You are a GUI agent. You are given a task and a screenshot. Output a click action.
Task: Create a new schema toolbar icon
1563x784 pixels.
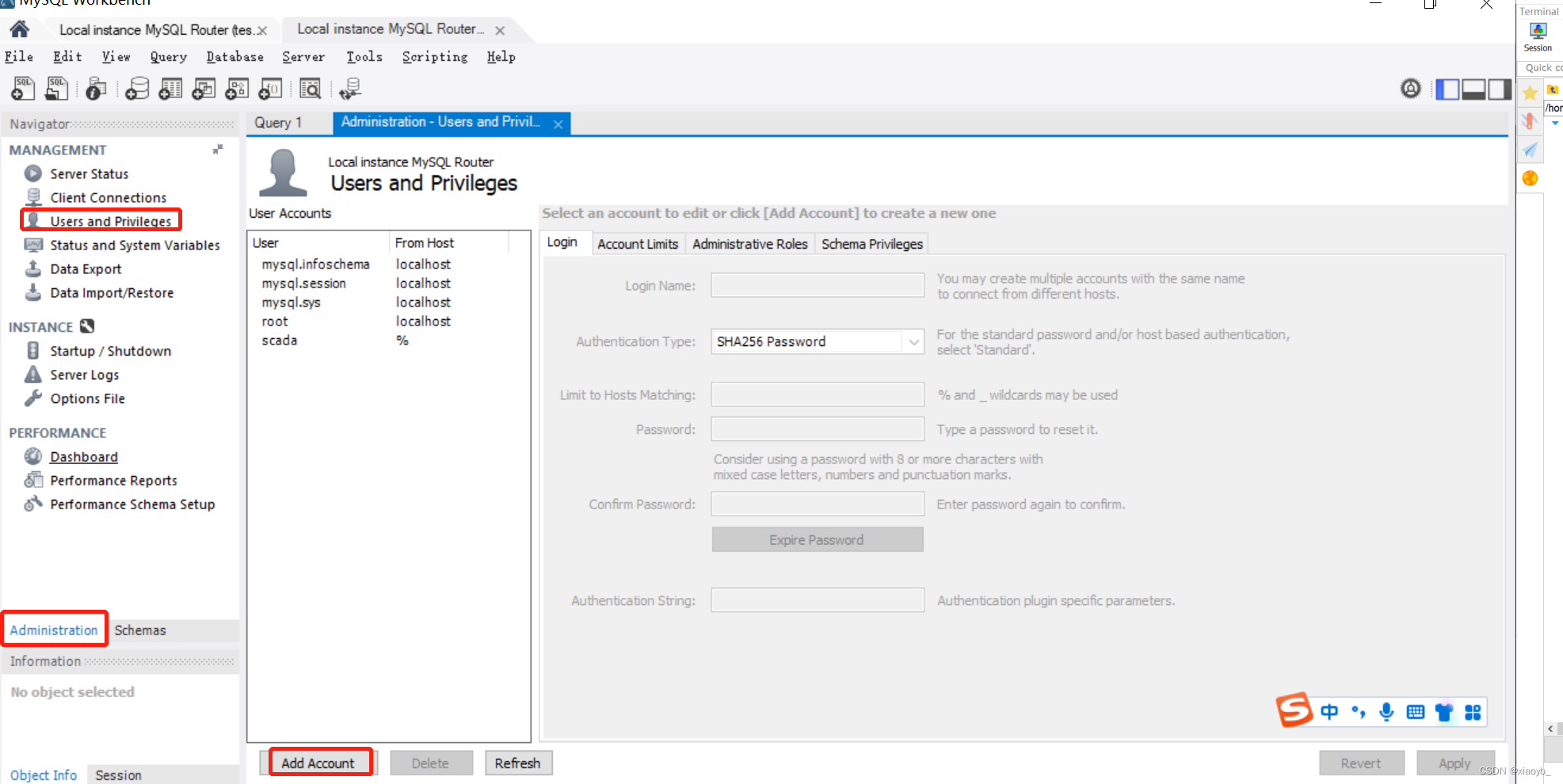(137, 89)
